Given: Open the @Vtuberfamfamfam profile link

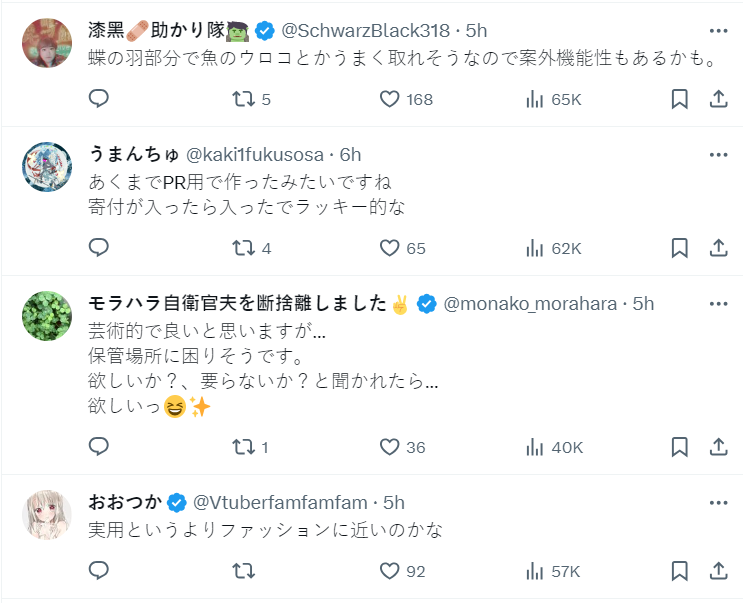Looking at the screenshot, I should (283, 502).
